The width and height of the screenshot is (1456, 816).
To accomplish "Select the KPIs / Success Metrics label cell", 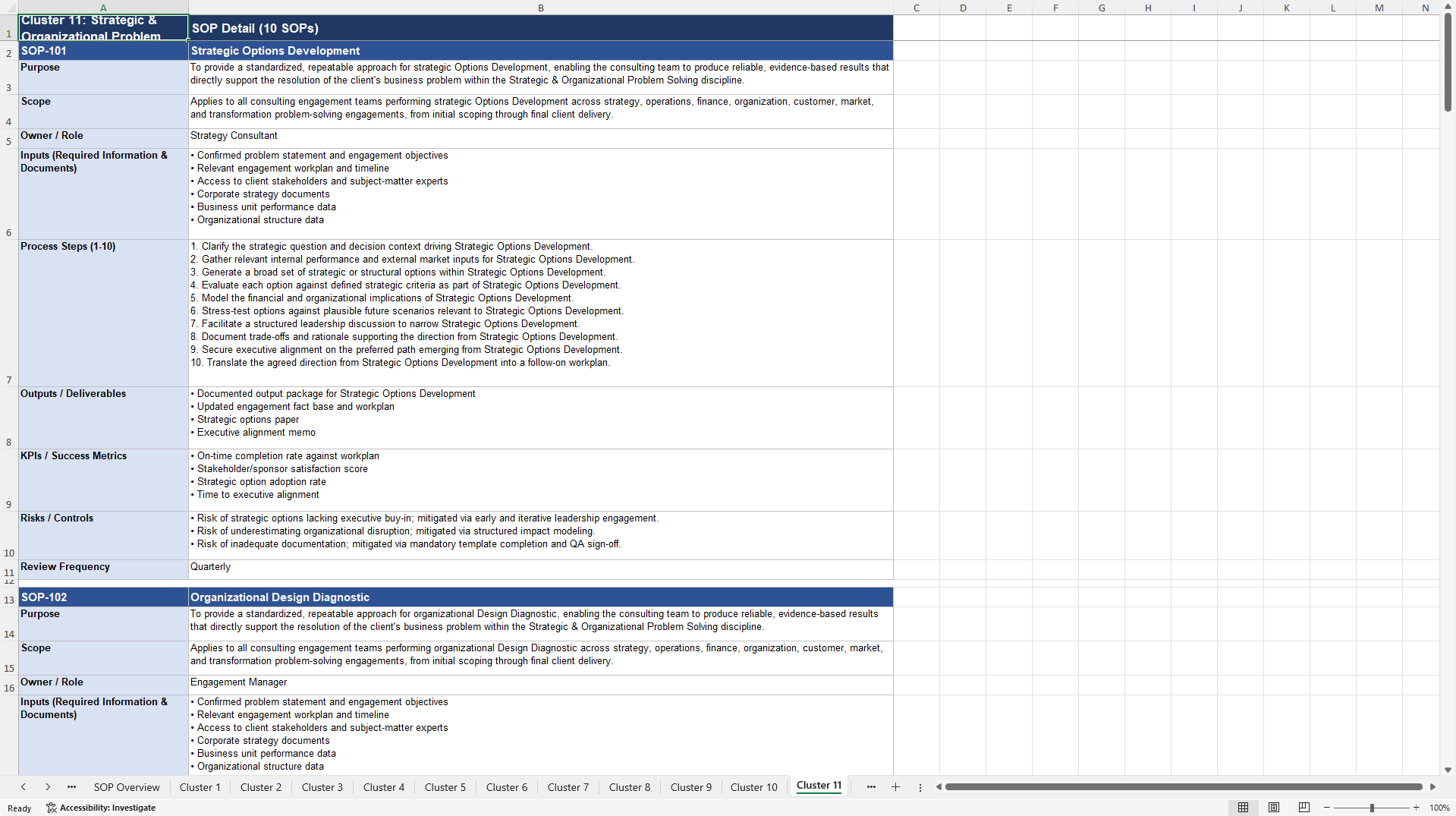I will tap(103, 480).
